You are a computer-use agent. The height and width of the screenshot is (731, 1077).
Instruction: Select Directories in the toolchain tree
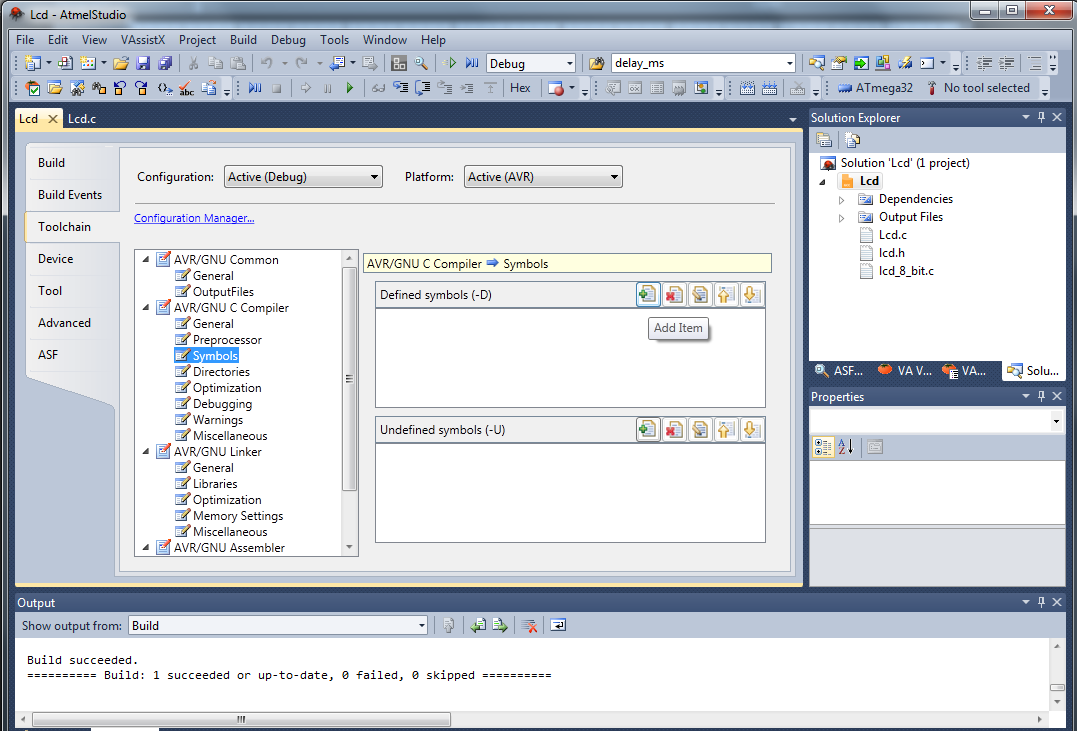pos(221,372)
